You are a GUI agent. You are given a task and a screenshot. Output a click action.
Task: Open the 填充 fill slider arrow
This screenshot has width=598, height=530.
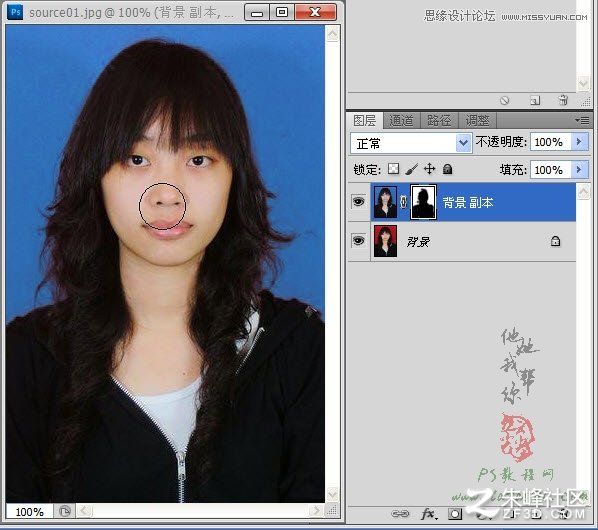(x=579, y=169)
